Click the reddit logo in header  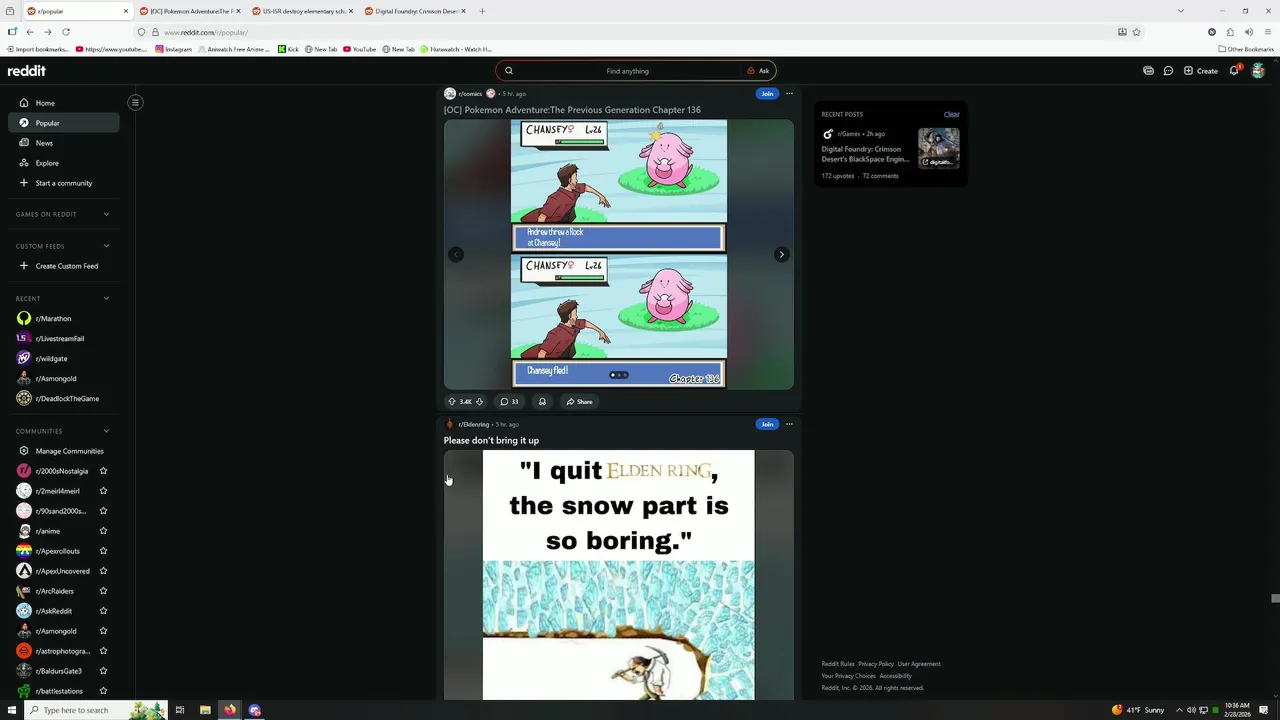click(27, 71)
